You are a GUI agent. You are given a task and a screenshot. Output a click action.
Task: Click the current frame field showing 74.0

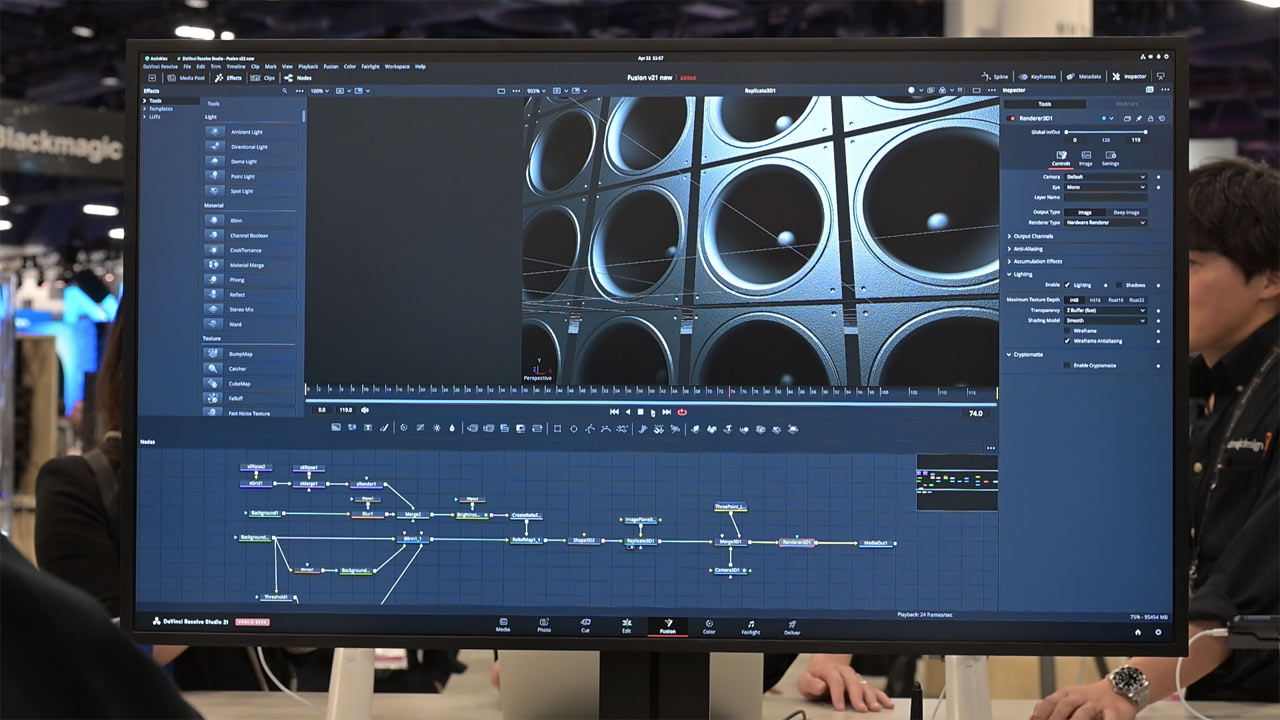tap(976, 413)
